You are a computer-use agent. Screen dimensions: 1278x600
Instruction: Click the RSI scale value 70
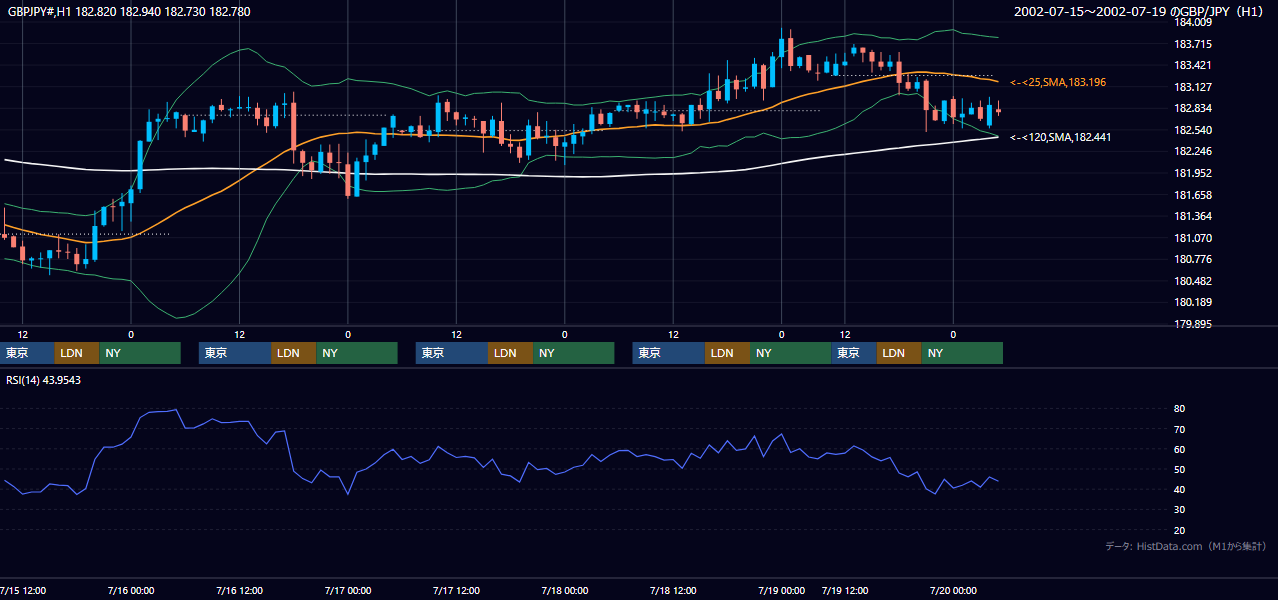[x=1180, y=429]
